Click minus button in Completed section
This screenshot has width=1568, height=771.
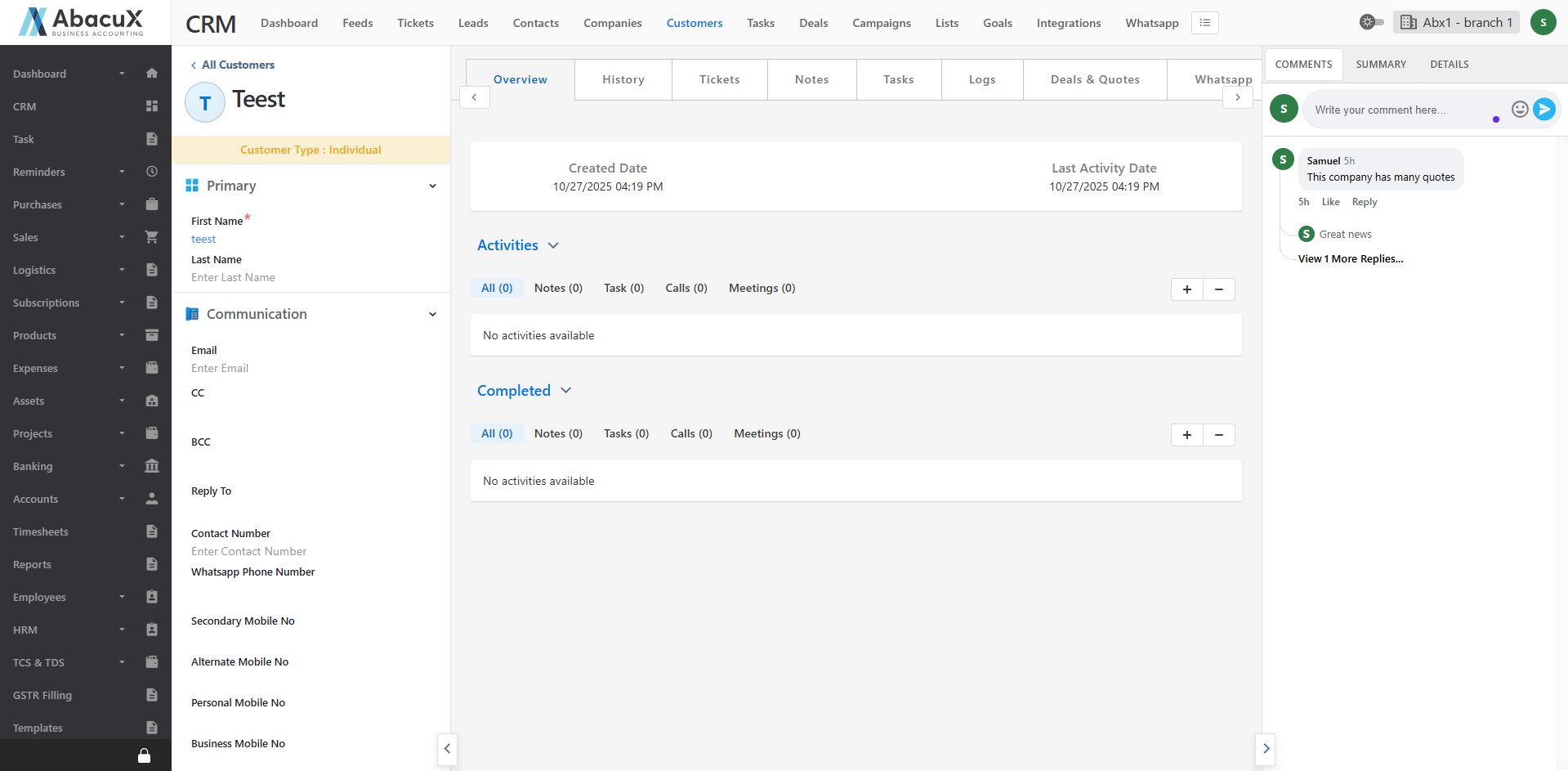click(x=1218, y=435)
